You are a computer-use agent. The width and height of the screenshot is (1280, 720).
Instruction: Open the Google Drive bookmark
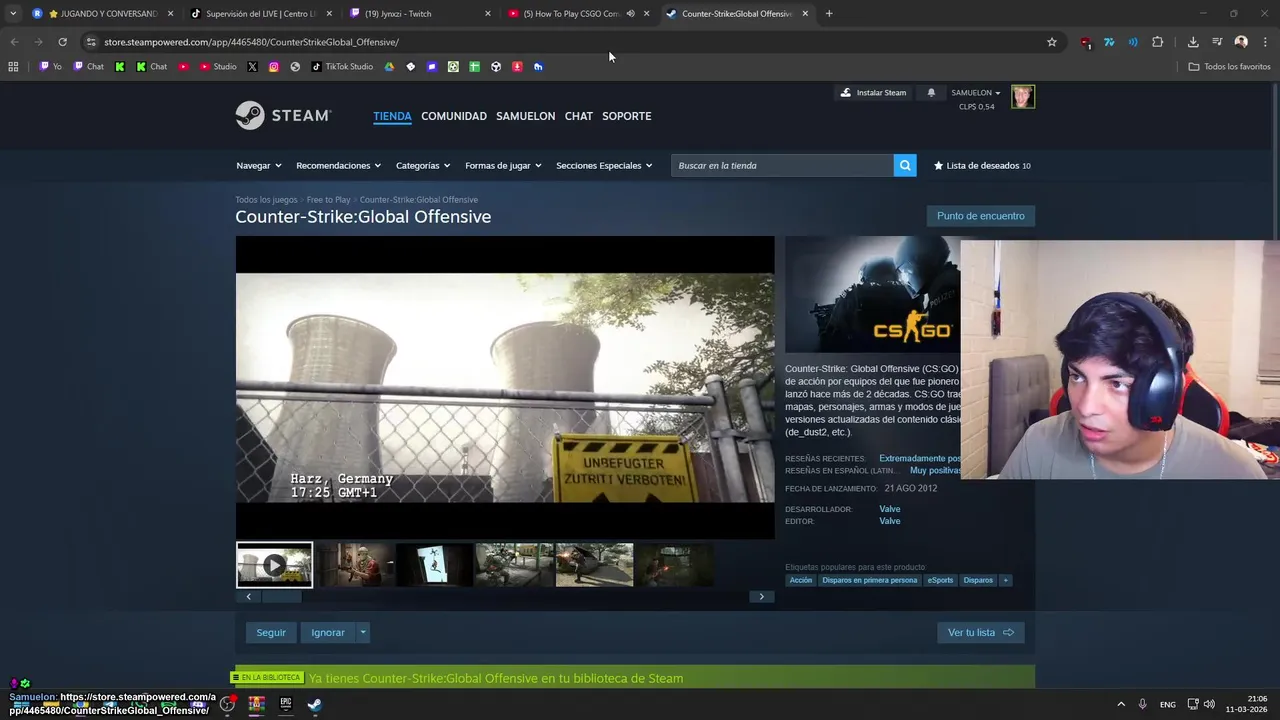coord(389,67)
